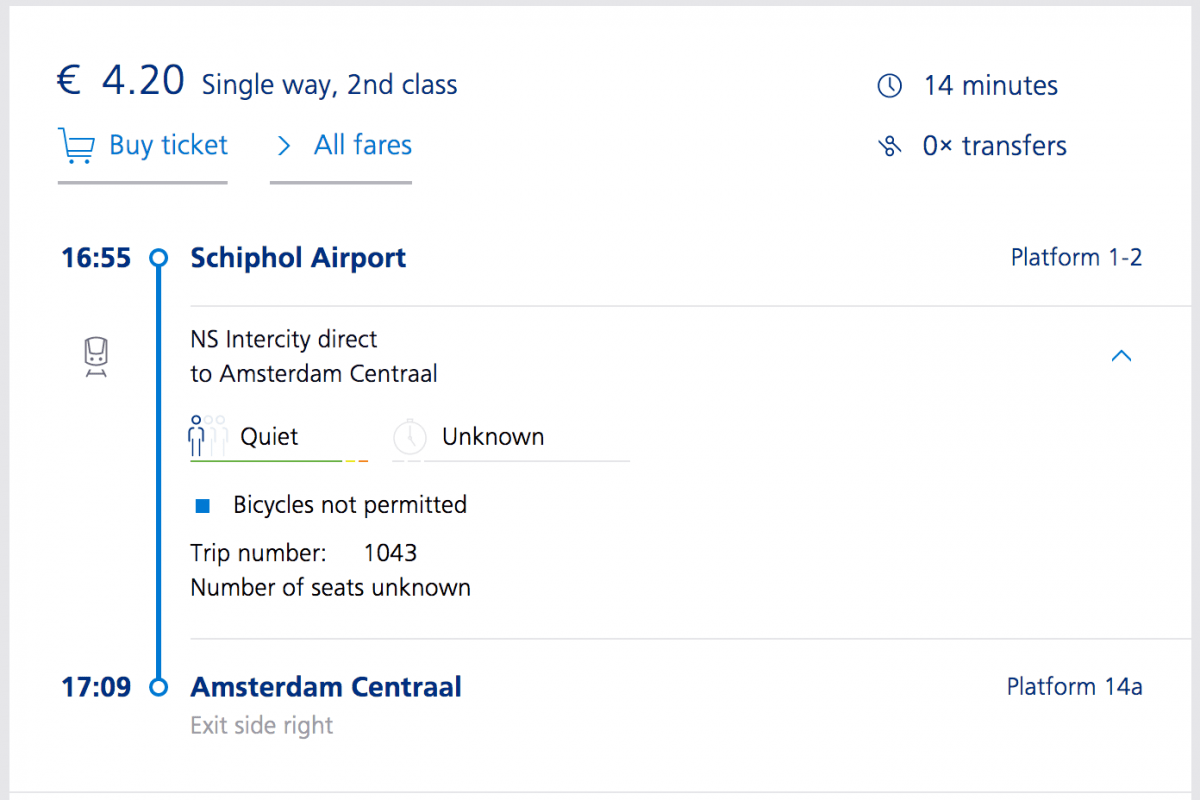The image size is (1200, 800).
Task: Open the All fares link
Action: click(362, 146)
